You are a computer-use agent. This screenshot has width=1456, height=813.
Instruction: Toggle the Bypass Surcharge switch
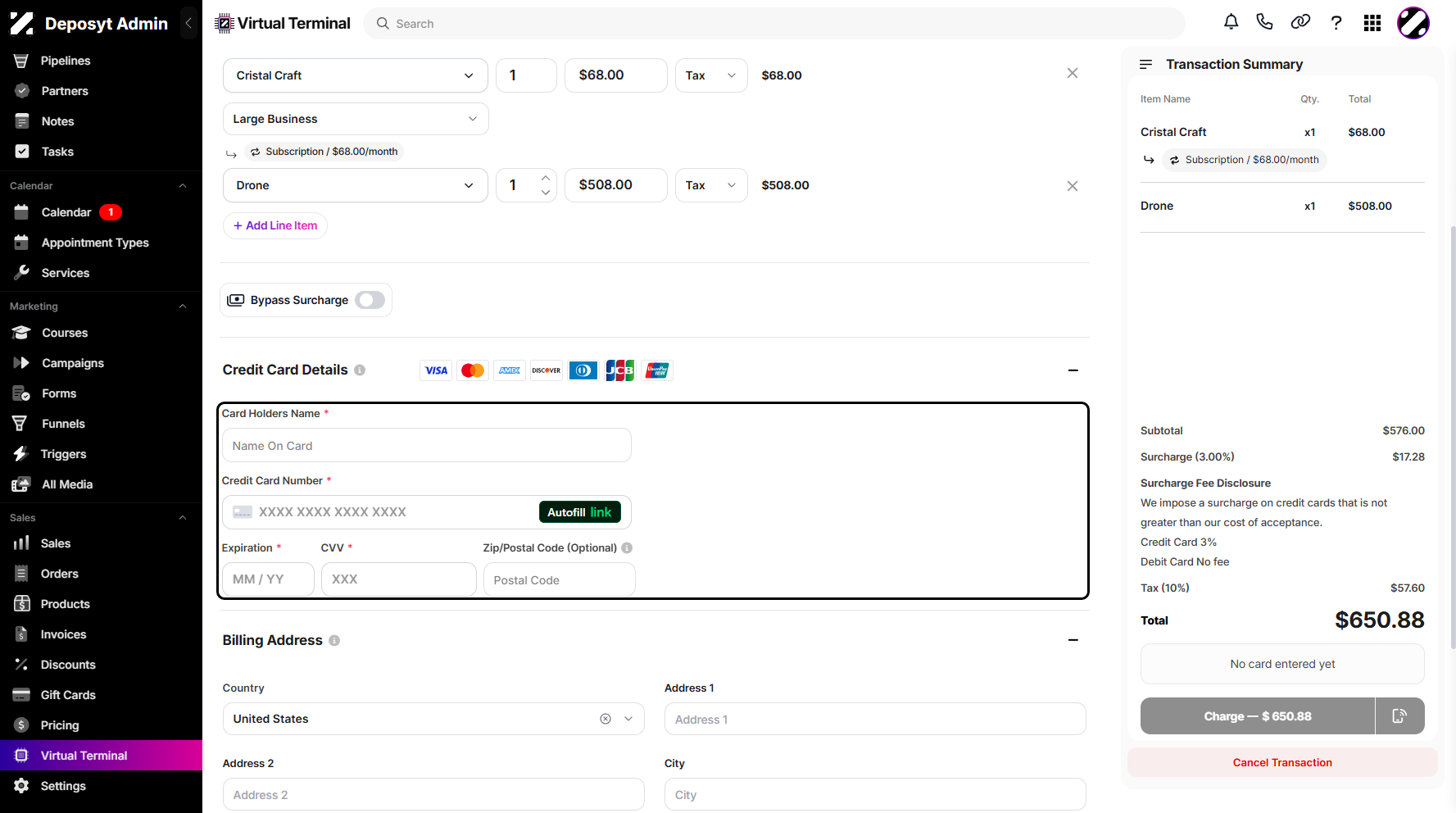(370, 300)
